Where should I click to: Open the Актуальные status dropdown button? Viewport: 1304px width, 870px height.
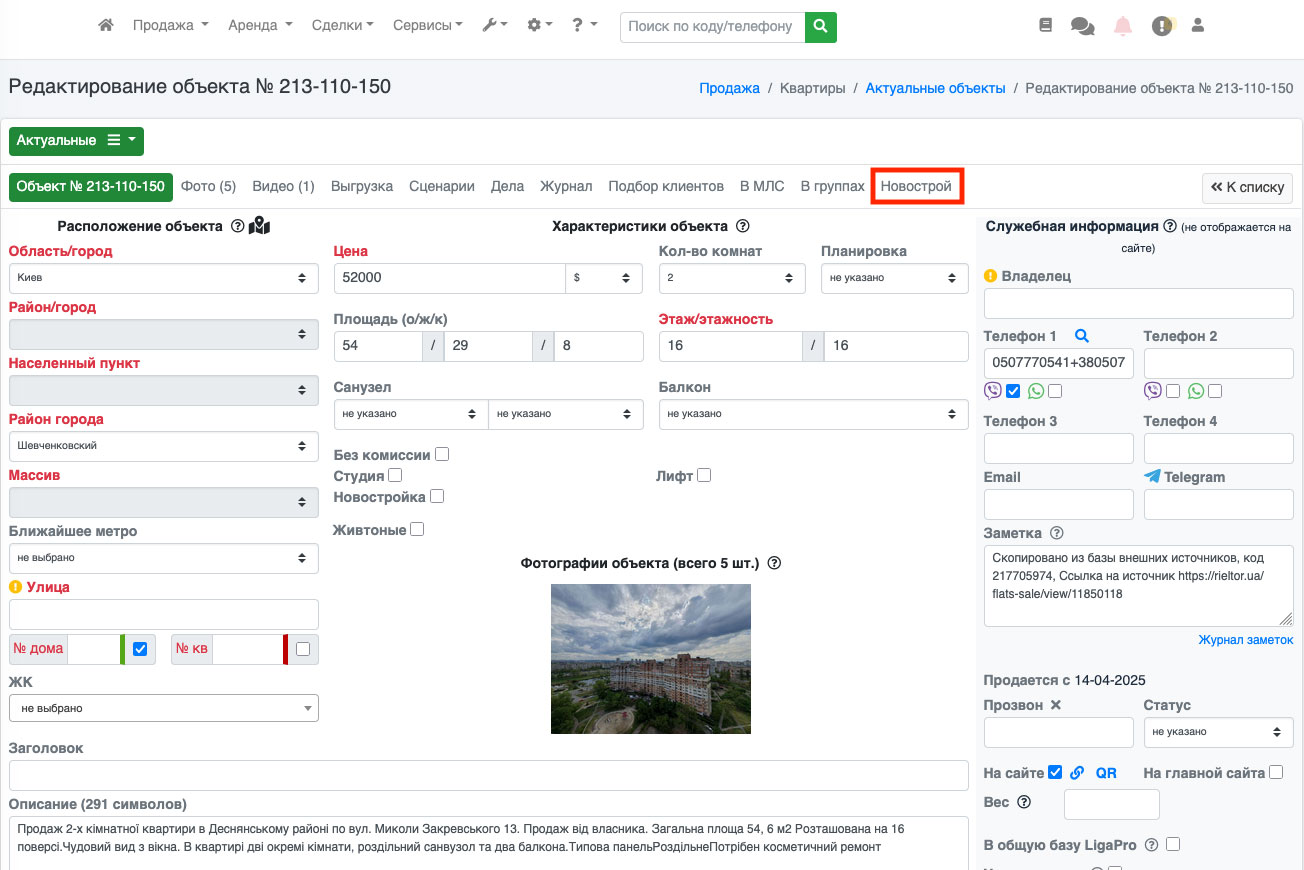coord(76,141)
